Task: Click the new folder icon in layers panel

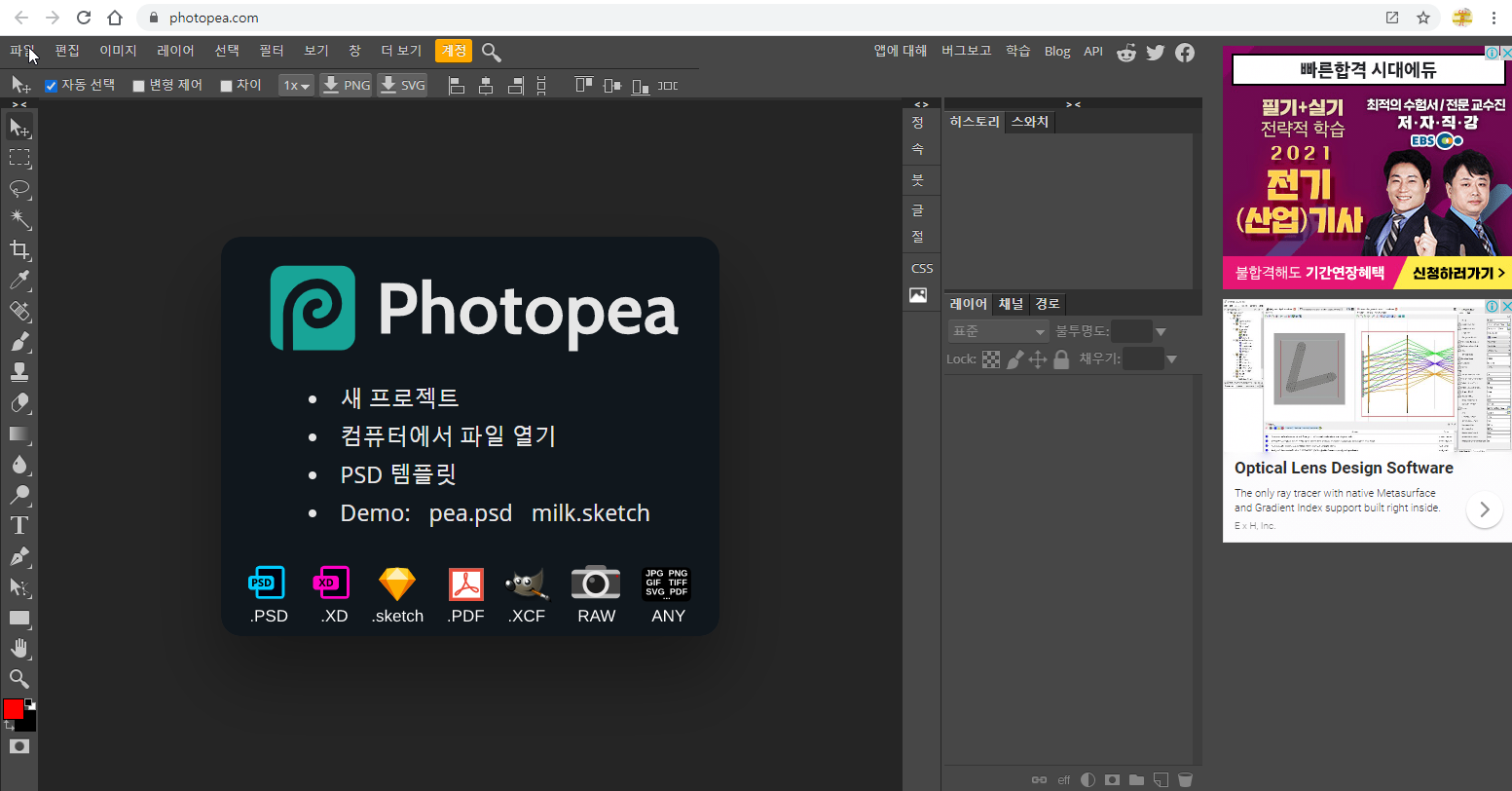Action: pos(1135,779)
